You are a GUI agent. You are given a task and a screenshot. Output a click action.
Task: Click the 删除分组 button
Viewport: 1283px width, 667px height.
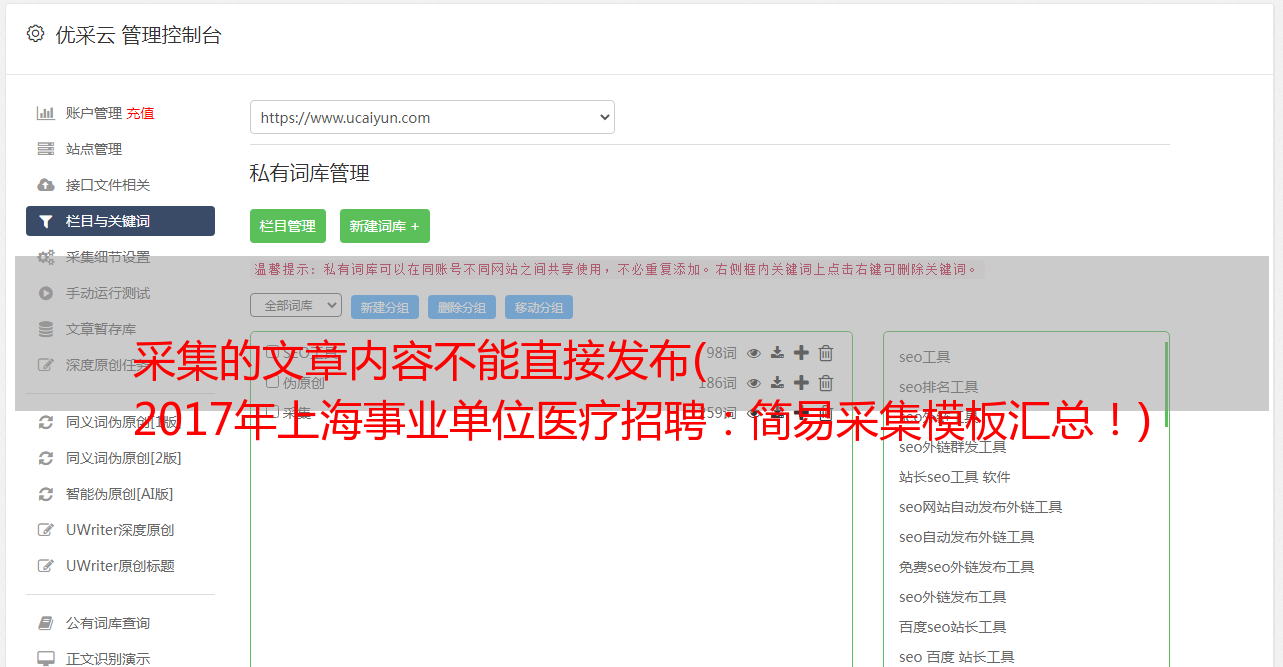click(x=462, y=307)
